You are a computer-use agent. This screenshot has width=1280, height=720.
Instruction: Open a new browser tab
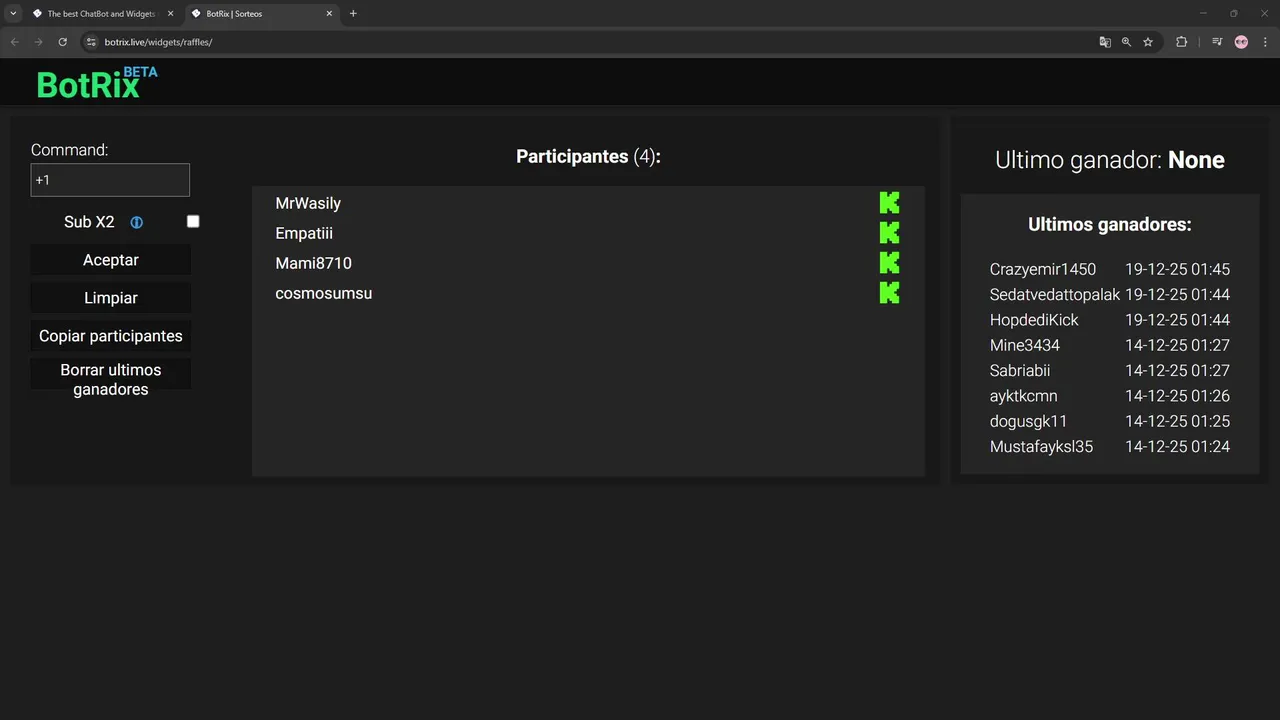pyautogui.click(x=353, y=14)
